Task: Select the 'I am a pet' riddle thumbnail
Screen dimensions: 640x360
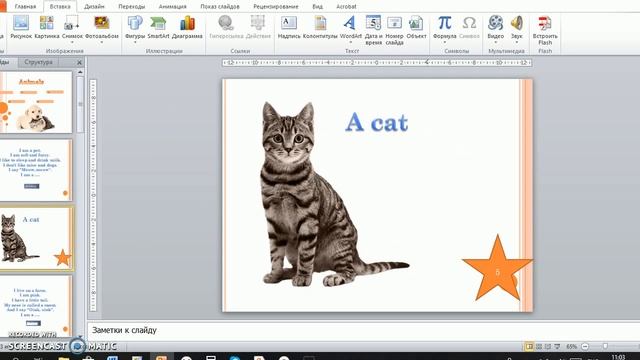Action: [x=36, y=170]
